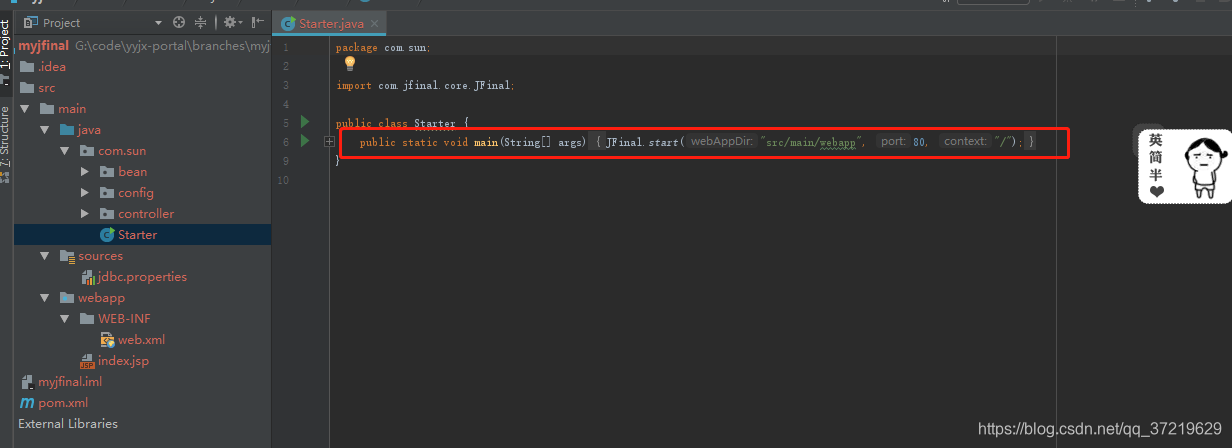Click the "src/main/webapp" string literal
This screenshot has width=1232, height=448.
pos(810,142)
